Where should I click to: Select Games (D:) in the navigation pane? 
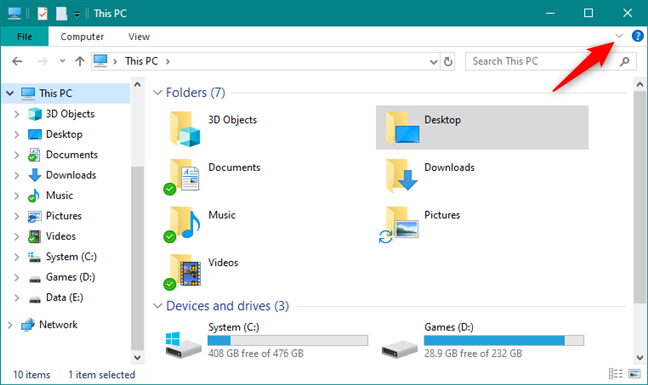70,277
